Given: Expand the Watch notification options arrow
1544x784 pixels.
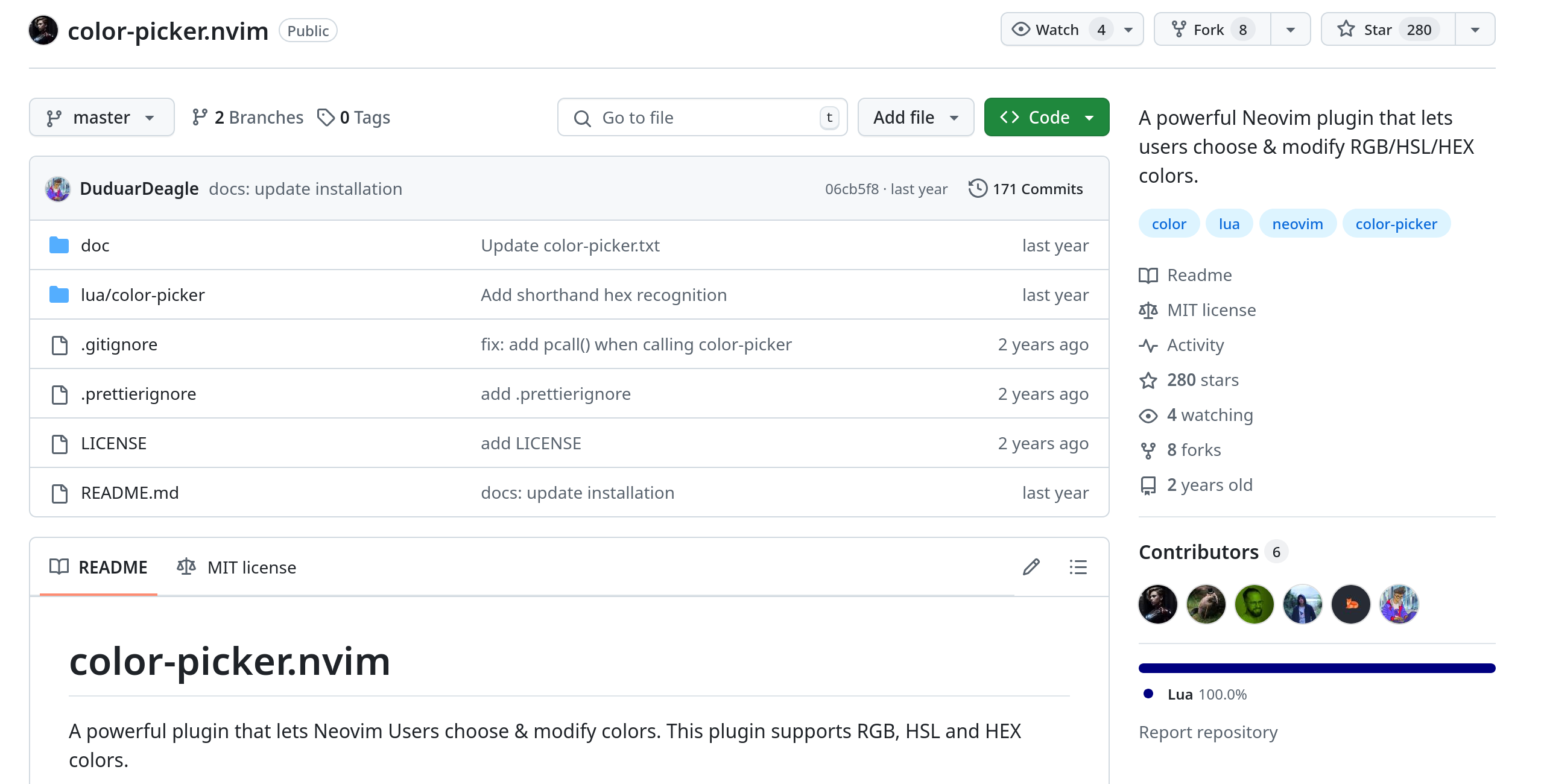Looking at the screenshot, I should coord(1128,30).
